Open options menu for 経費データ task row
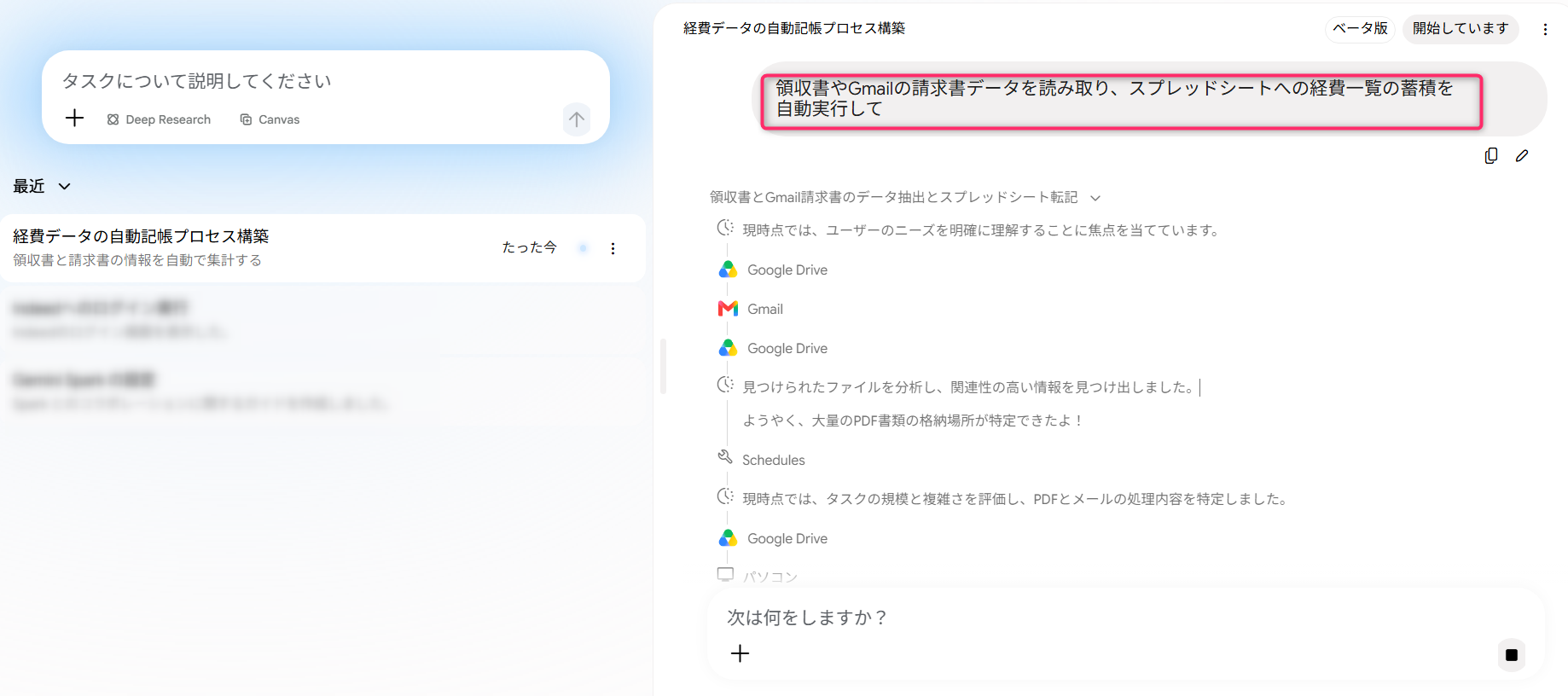Image resolution: width=1568 pixels, height=696 pixels. click(x=613, y=248)
